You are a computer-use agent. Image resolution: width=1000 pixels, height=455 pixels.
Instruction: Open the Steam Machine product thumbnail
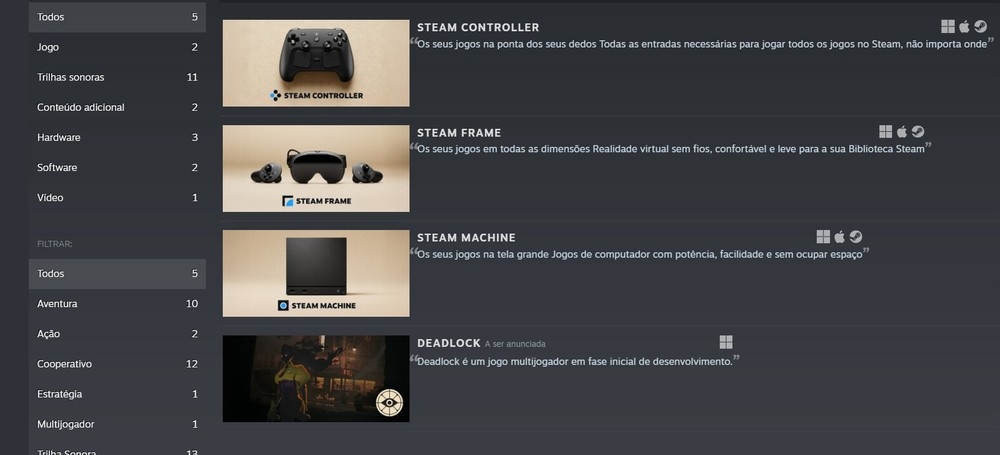coord(316,273)
